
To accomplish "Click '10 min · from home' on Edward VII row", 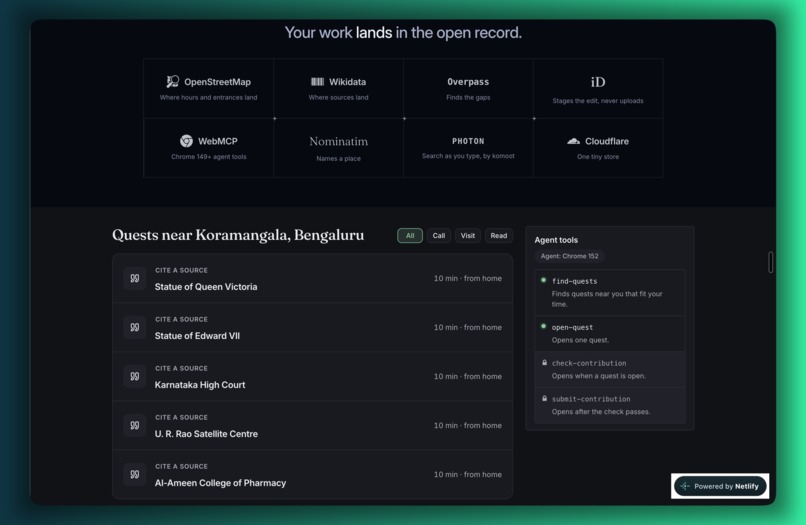I will click(467, 327).
